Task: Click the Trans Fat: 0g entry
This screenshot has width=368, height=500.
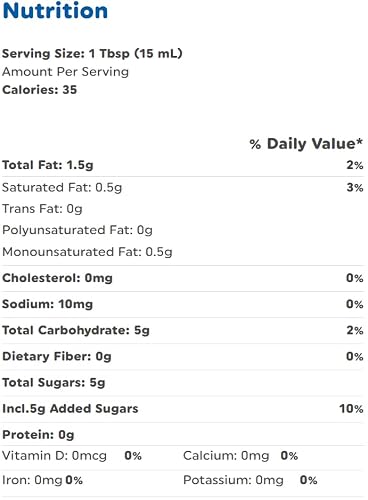Action: [42, 209]
